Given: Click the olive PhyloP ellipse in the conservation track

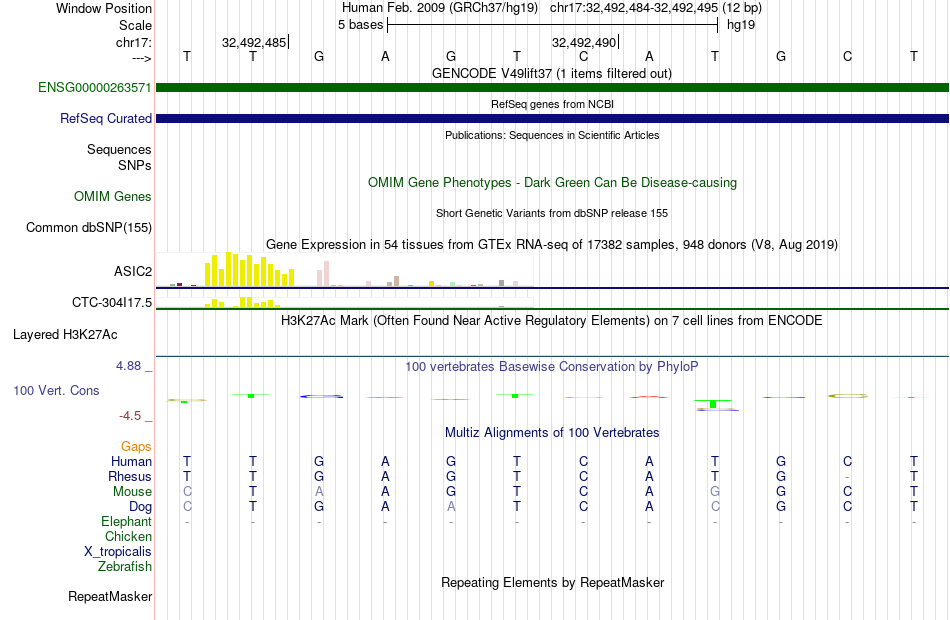Looking at the screenshot, I should tap(848, 396).
